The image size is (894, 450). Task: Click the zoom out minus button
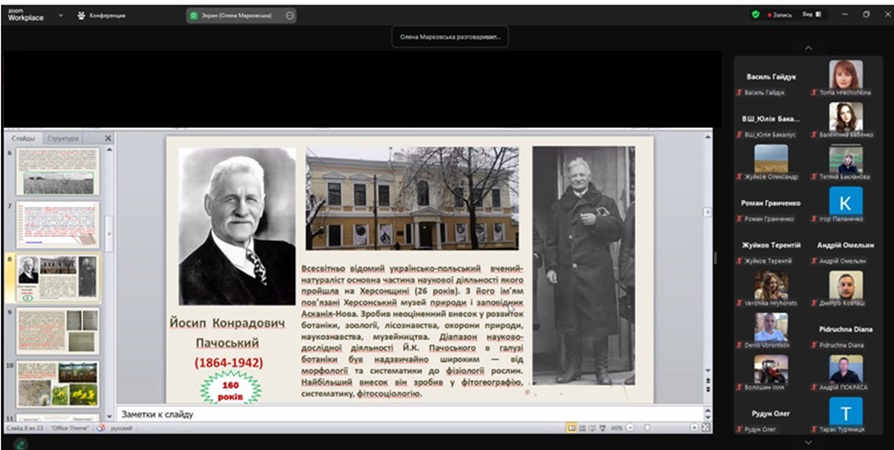(629, 428)
